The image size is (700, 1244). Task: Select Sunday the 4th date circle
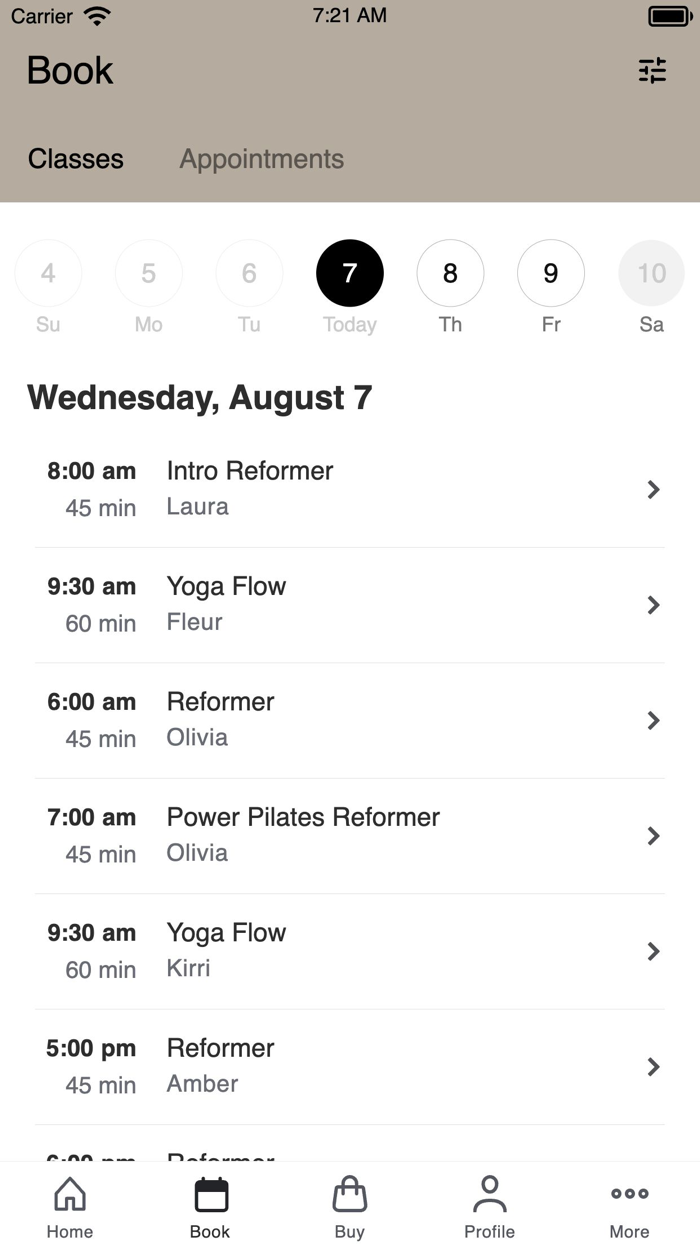(48, 272)
